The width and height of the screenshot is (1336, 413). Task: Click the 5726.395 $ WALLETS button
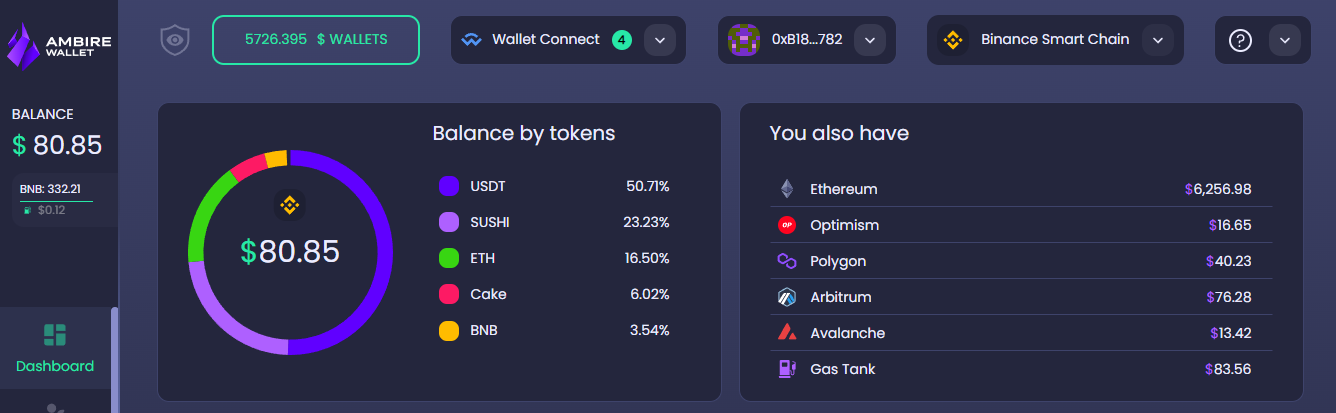316,40
